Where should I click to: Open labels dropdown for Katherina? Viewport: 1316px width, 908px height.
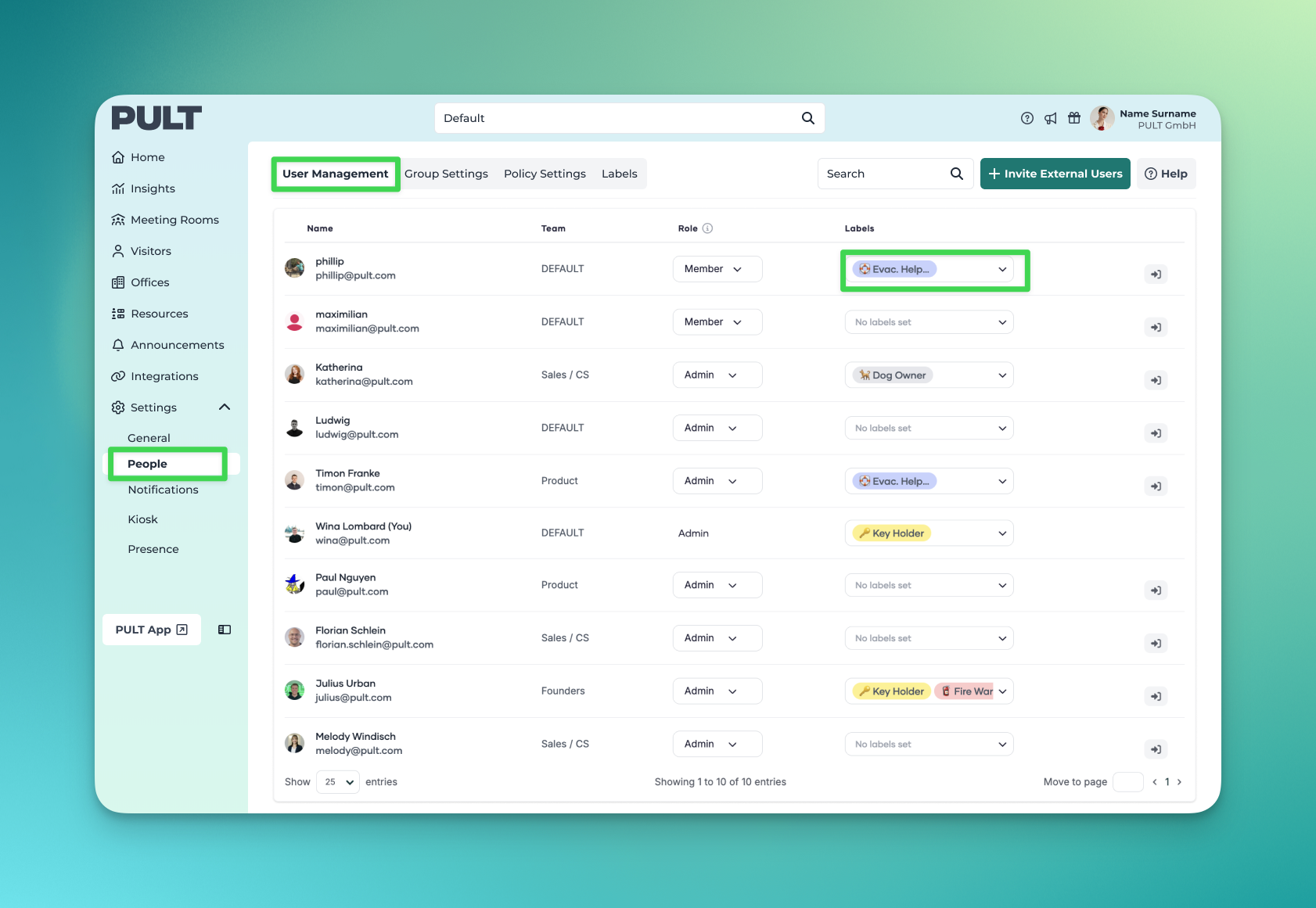929,375
